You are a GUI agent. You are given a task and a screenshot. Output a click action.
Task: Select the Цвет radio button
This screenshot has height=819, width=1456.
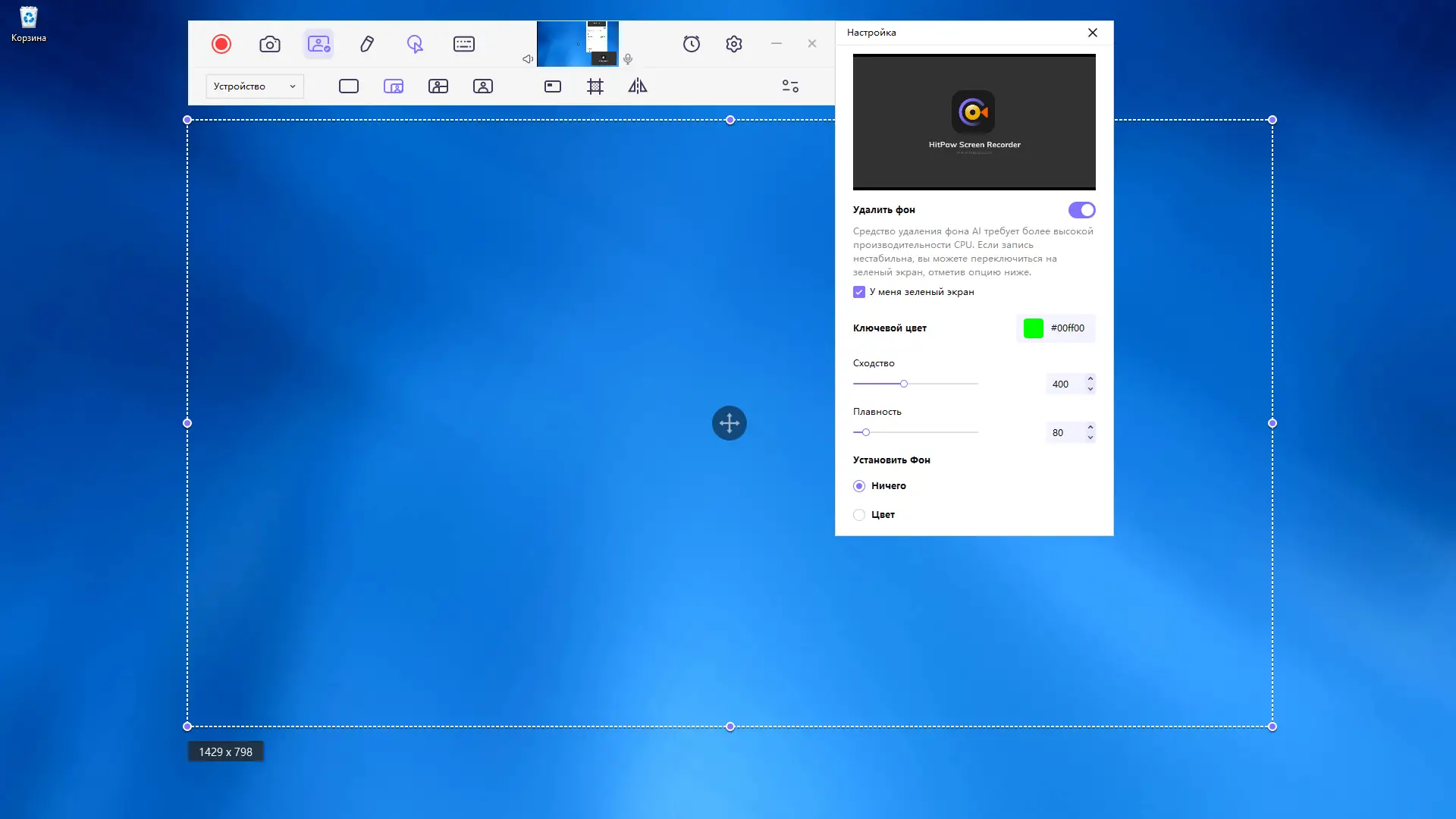pyautogui.click(x=859, y=515)
